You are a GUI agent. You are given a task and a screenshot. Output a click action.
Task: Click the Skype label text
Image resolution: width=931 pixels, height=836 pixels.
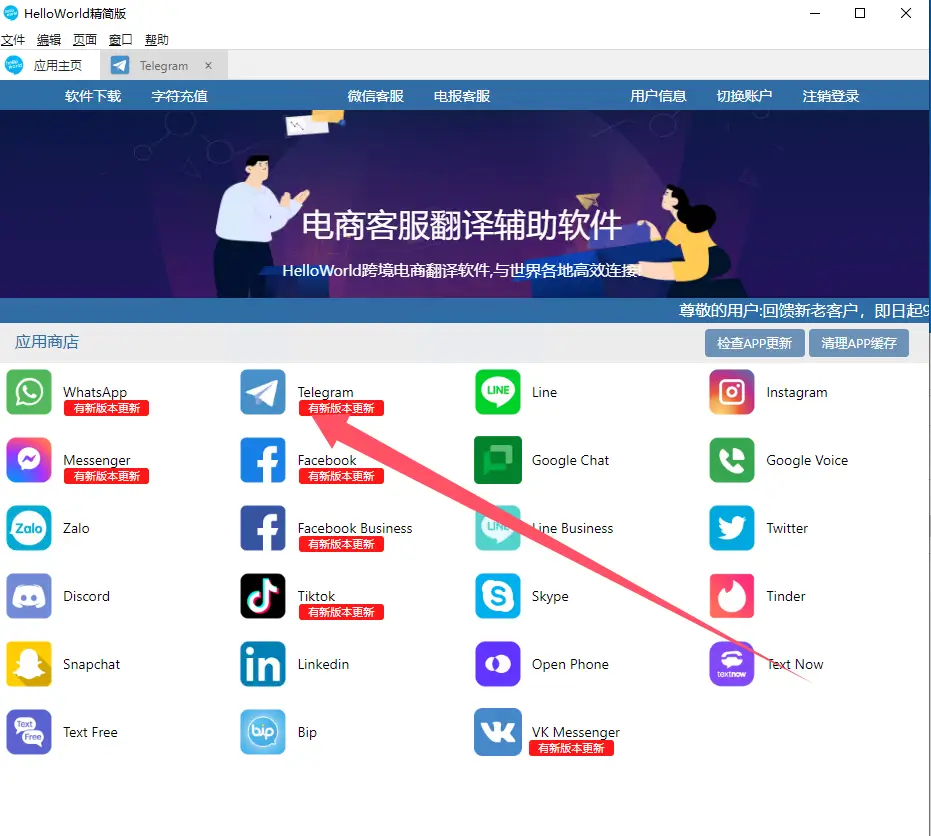(550, 597)
